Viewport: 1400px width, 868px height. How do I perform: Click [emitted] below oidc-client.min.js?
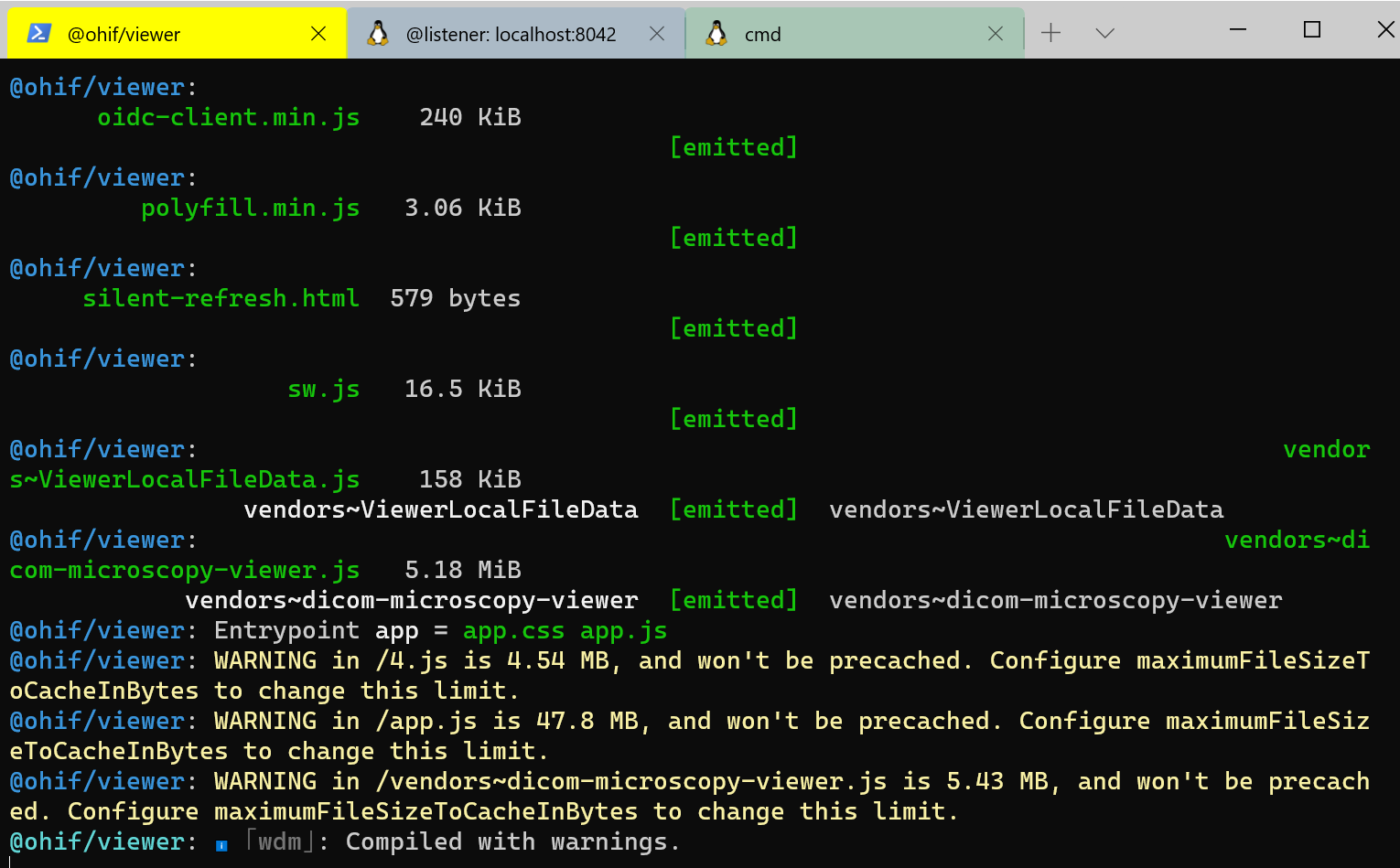pyautogui.click(x=734, y=147)
